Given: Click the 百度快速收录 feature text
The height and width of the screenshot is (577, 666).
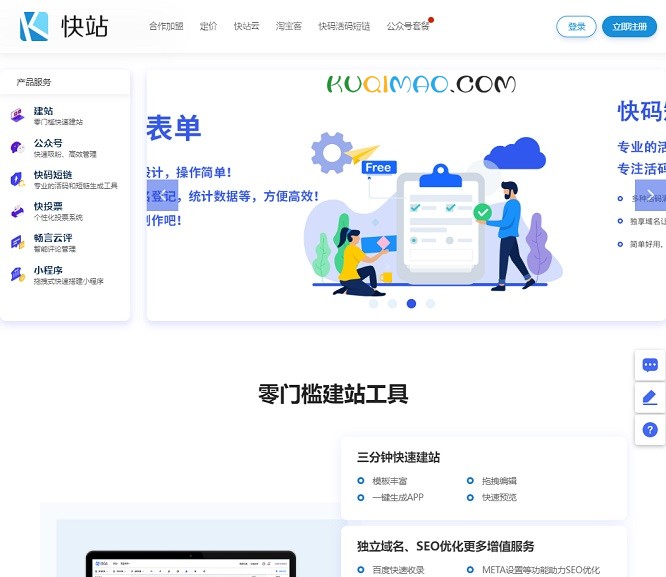Looking at the screenshot, I should coord(398,570).
